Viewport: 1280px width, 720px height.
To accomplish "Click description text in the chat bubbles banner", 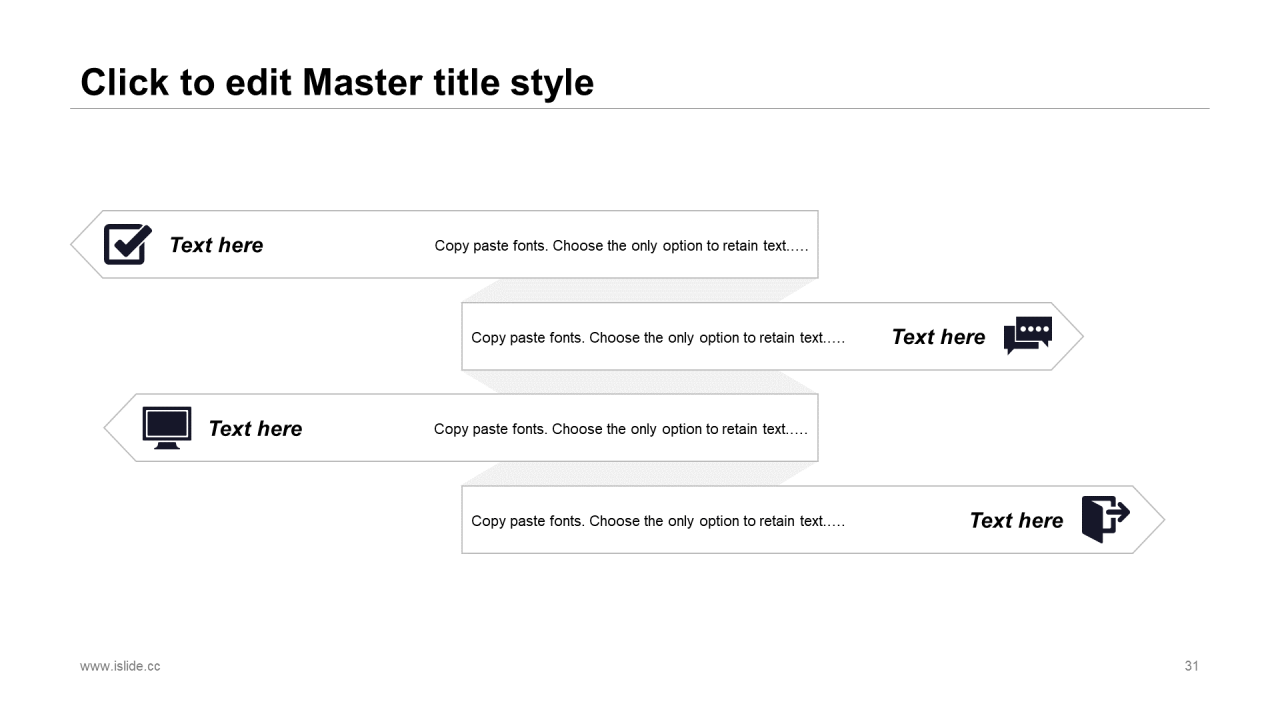I will (658, 338).
